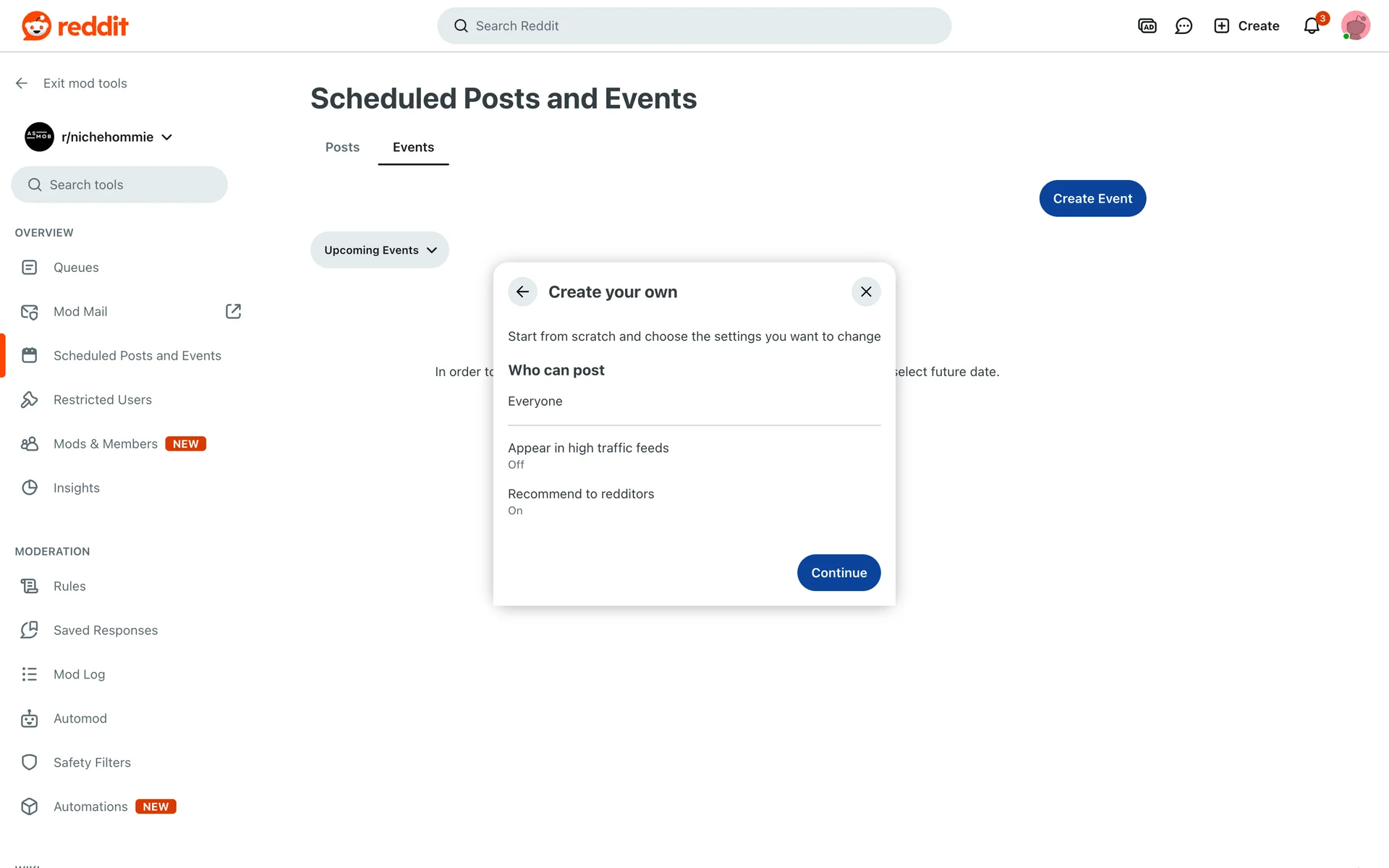The width and height of the screenshot is (1389, 868).
Task: Open the advertise icon in header
Action: [x=1147, y=26]
